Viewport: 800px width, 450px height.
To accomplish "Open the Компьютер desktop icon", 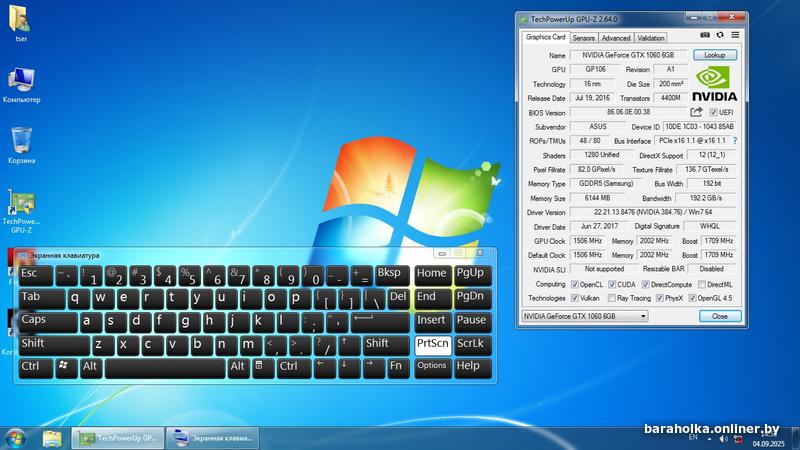I will click(x=22, y=80).
